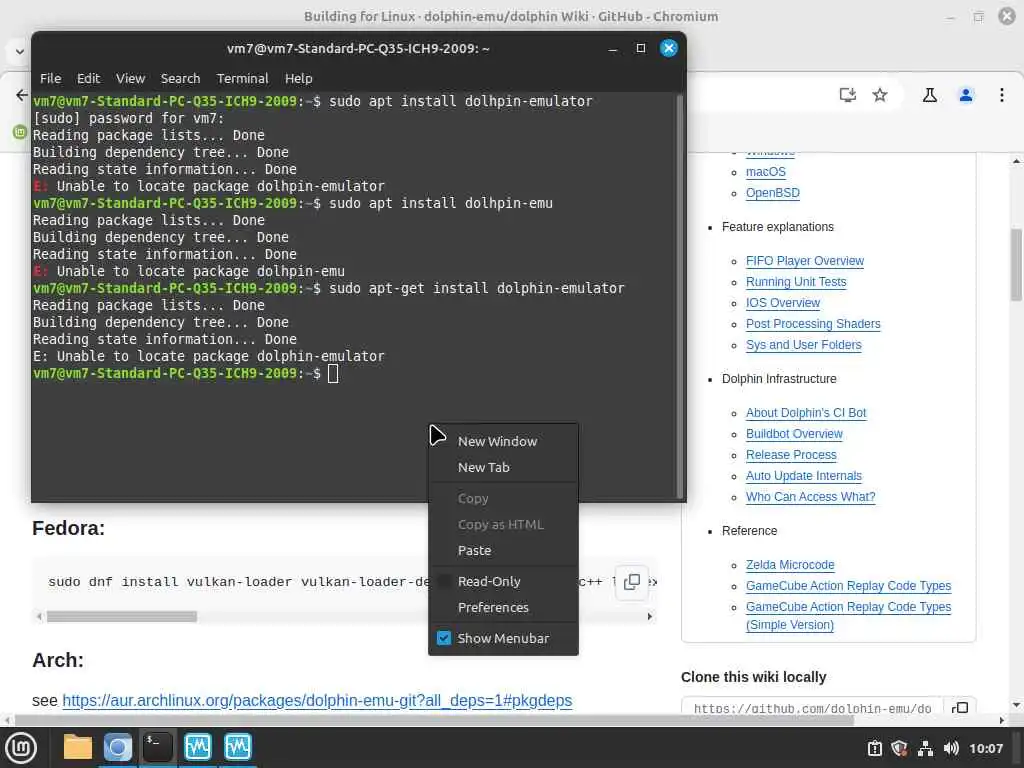The width and height of the screenshot is (1024, 768).
Task: Click the page horizontal scrollbar at bottom
Action: tap(434, 720)
